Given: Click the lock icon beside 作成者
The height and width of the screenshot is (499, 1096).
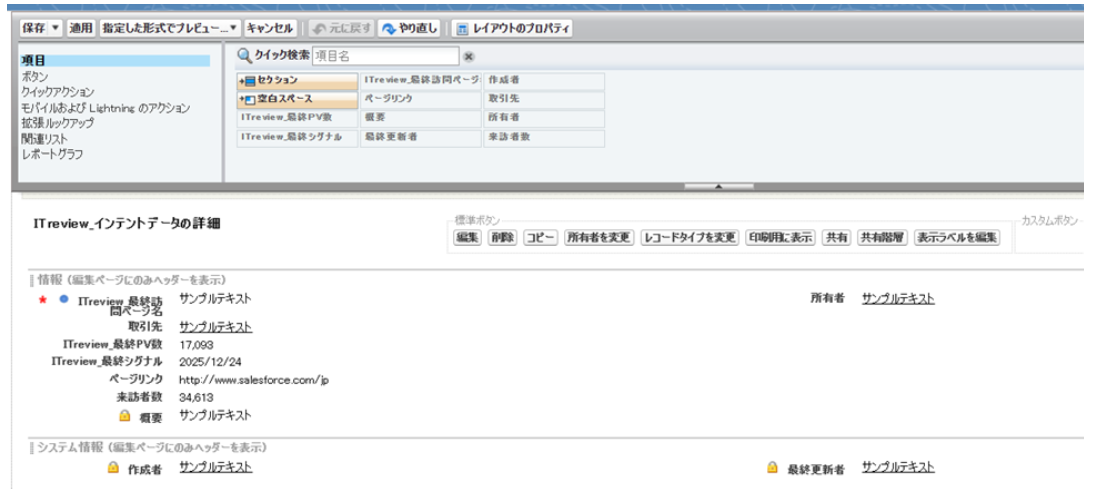Looking at the screenshot, I should (x=113, y=468).
